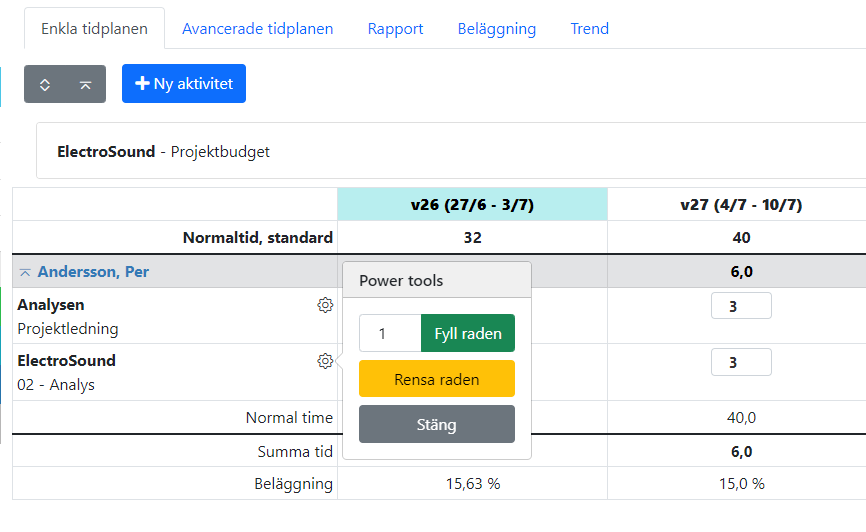866x532 pixels.
Task: Click the Summa tid row label
Action: click(295, 452)
